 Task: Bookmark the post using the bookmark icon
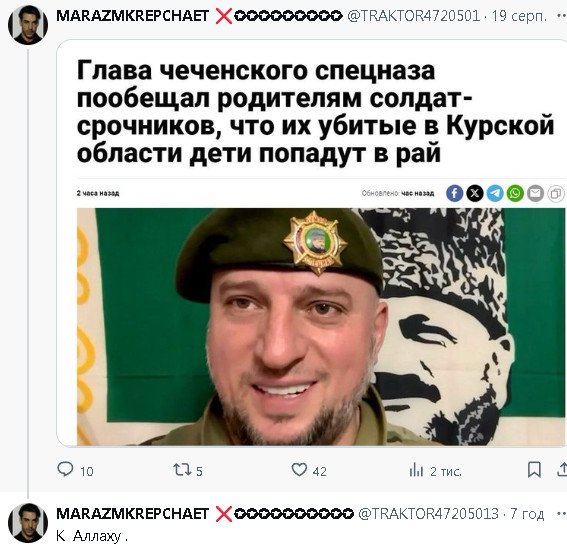point(534,470)
